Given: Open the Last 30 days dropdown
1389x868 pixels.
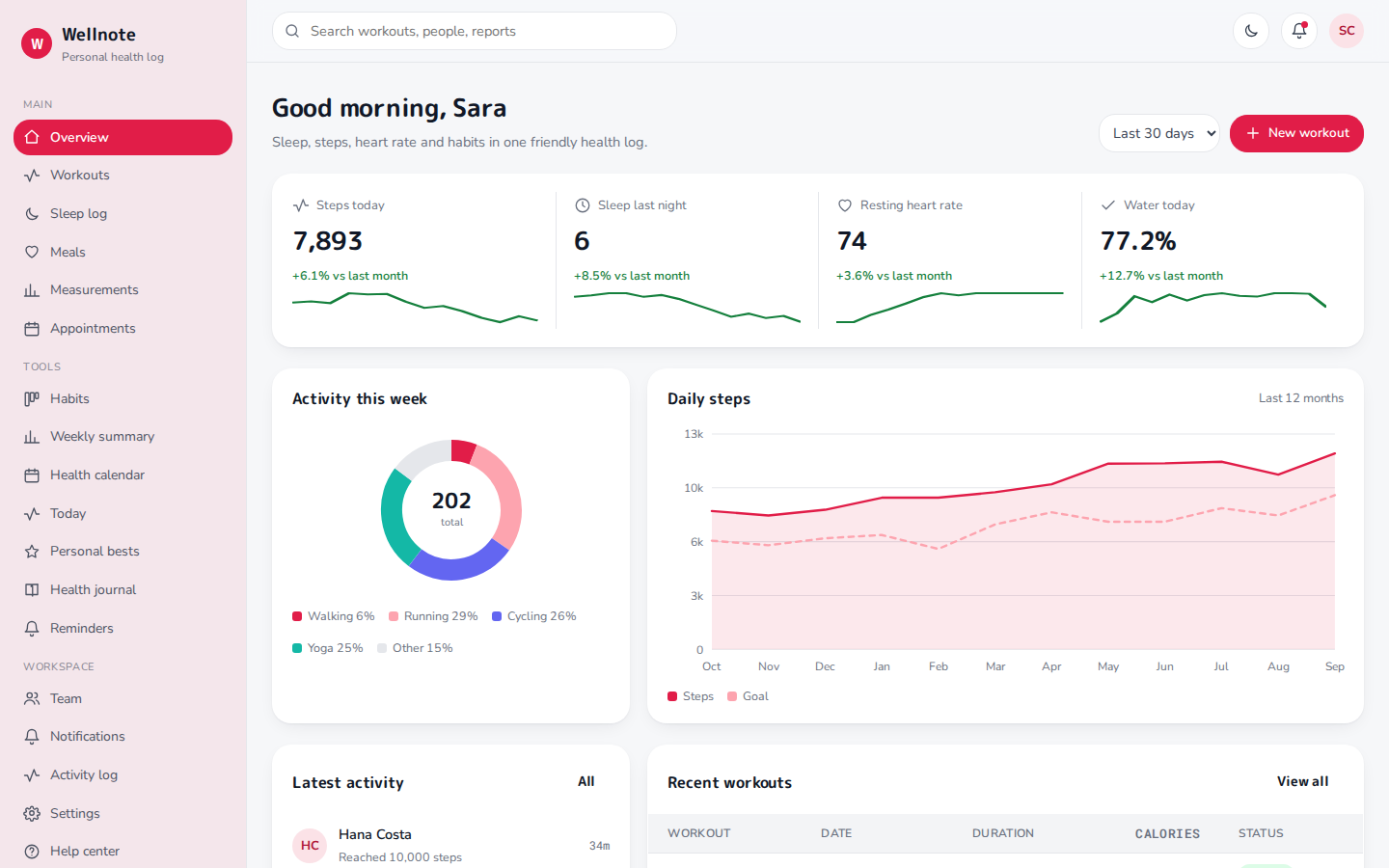Looking at the screenshot, I should pyautogui.click(x=1159, y=133).
